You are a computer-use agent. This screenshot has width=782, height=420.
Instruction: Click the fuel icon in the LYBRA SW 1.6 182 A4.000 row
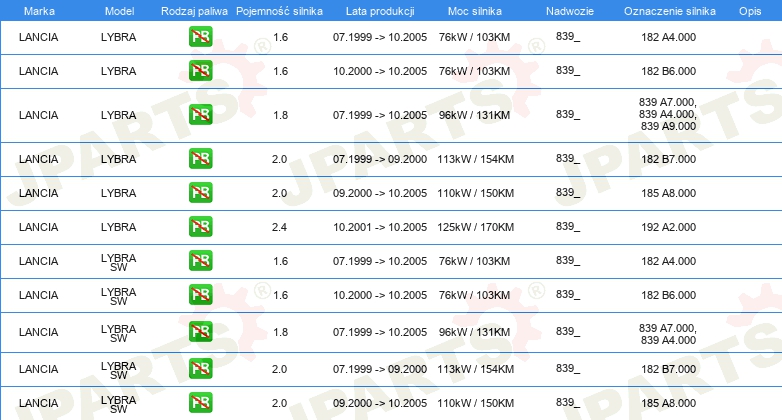pos(200,260)
